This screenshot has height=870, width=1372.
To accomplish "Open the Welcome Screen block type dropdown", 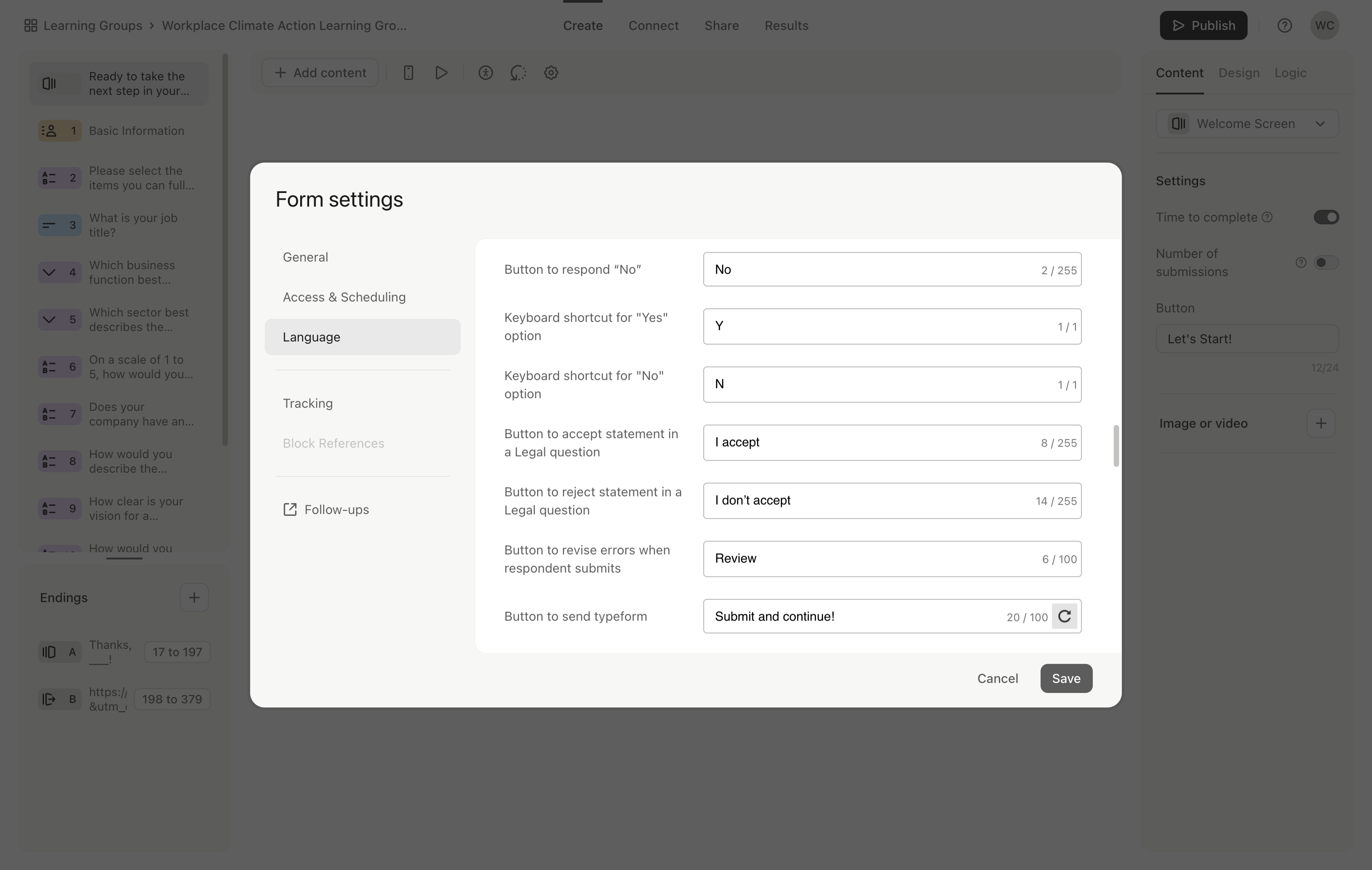I will [1247, 124].
